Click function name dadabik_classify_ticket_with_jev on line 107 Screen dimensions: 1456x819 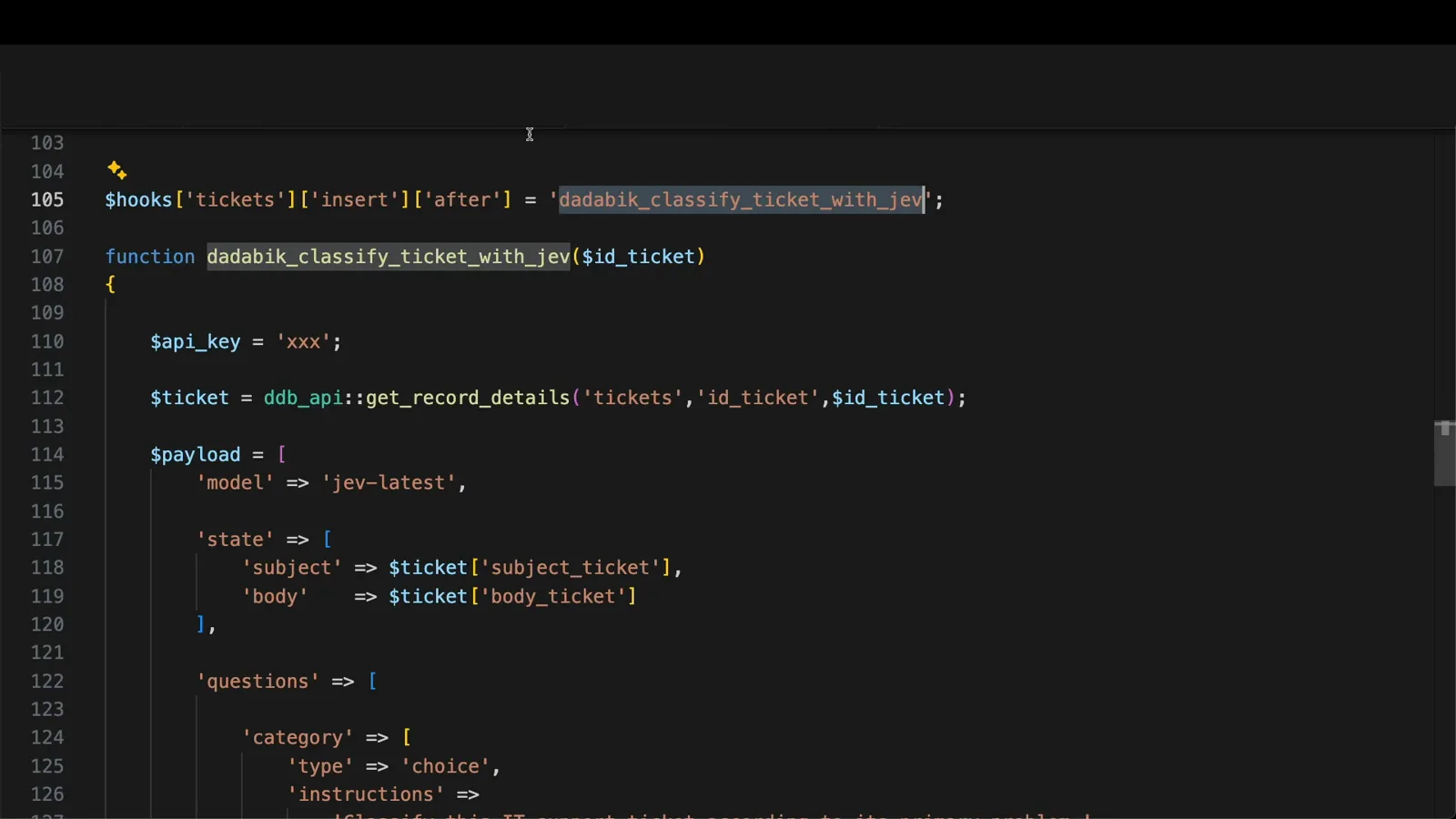tap(389, 257)
